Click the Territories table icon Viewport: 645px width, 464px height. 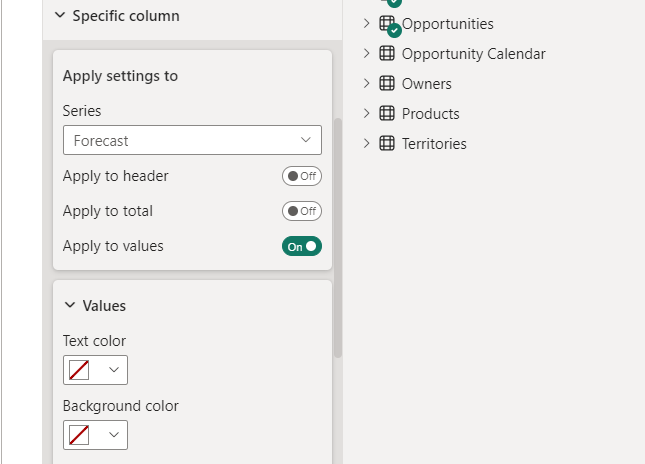click(x=387, y=144)
